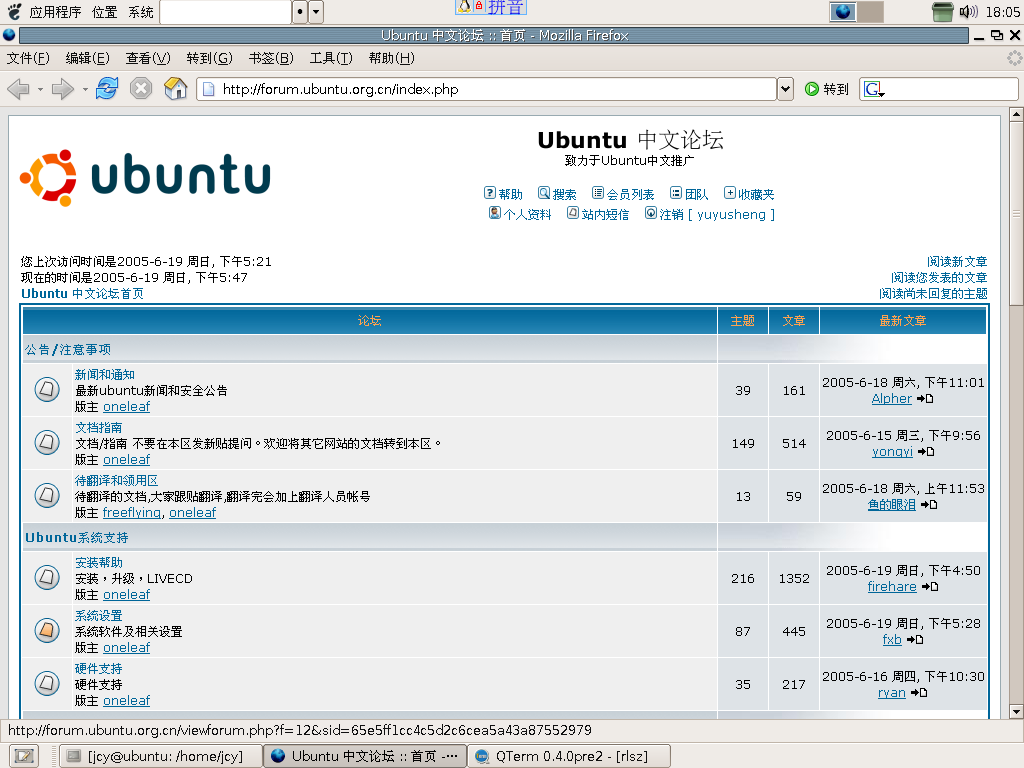Open the 新闻和通知 forum
Viewport: 1024px width, 768px height.
[104, 374]
